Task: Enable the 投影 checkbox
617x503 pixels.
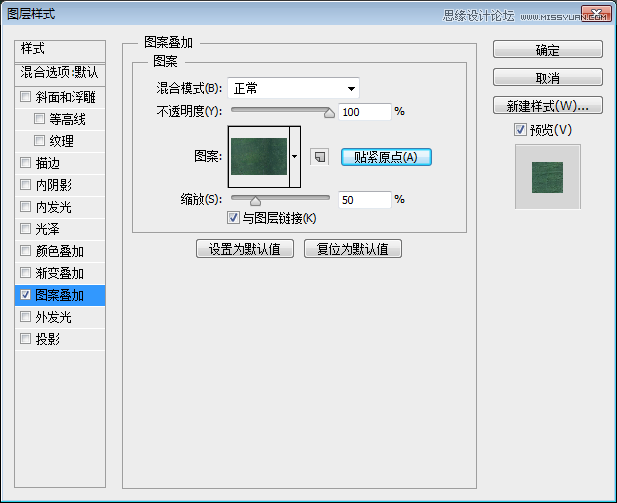Action: click(26, 338)
